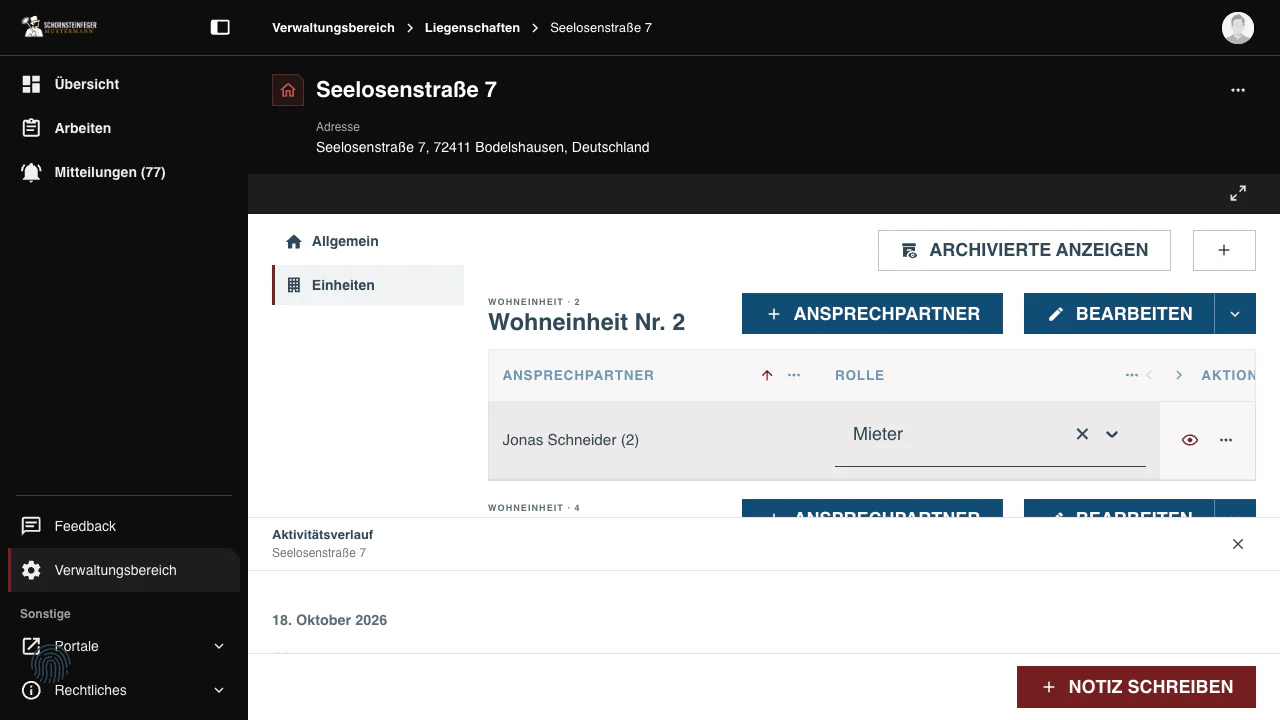Click the Schornsteinfeger Mustermann logo
1280x720 pixels.
click(60, 27)
